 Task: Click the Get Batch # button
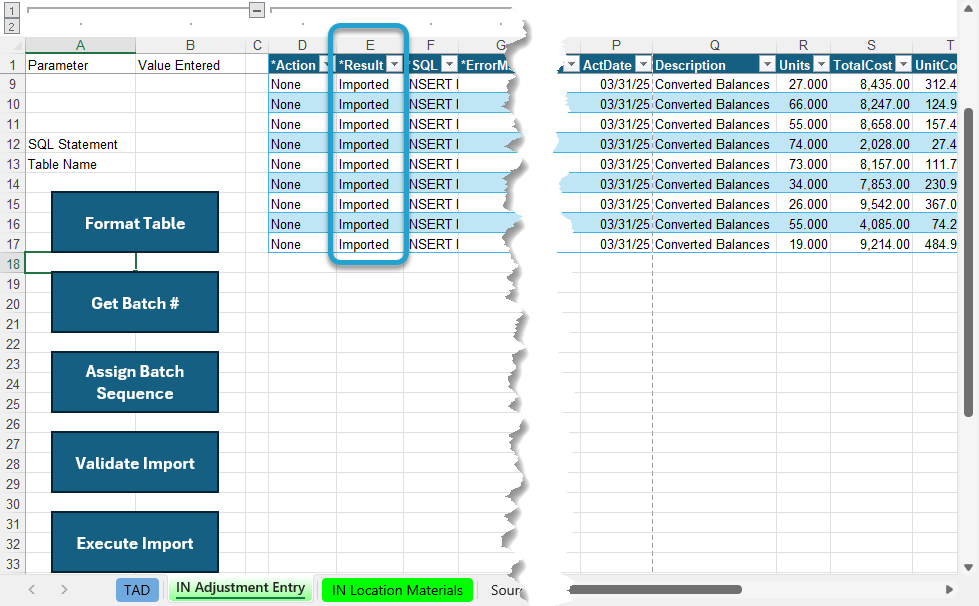point(135,303)
